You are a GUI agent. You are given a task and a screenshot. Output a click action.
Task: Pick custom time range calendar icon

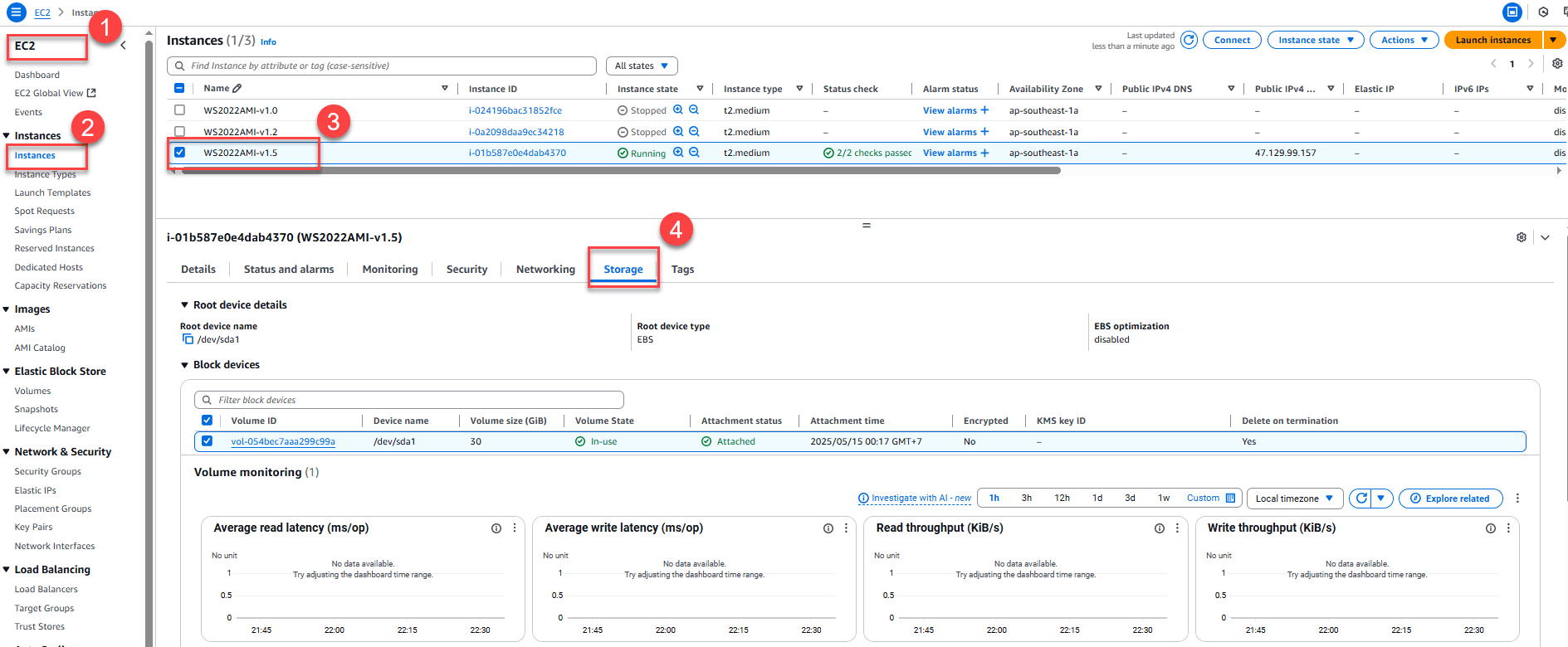pyautogui.click(x=1231, y=498)
